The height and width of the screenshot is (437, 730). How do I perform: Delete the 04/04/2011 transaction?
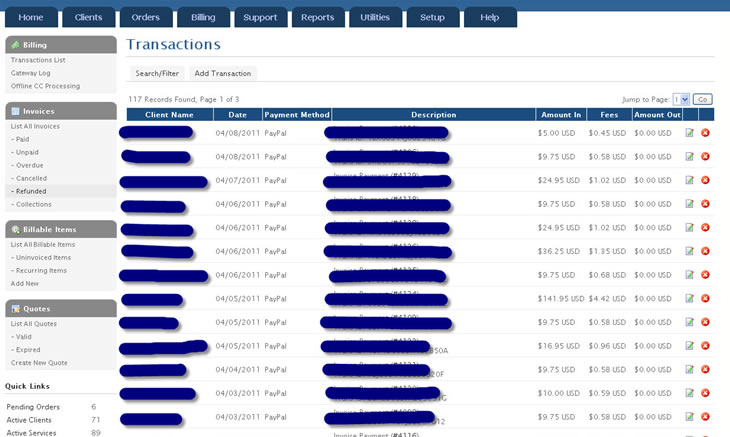tap(705, 369)
